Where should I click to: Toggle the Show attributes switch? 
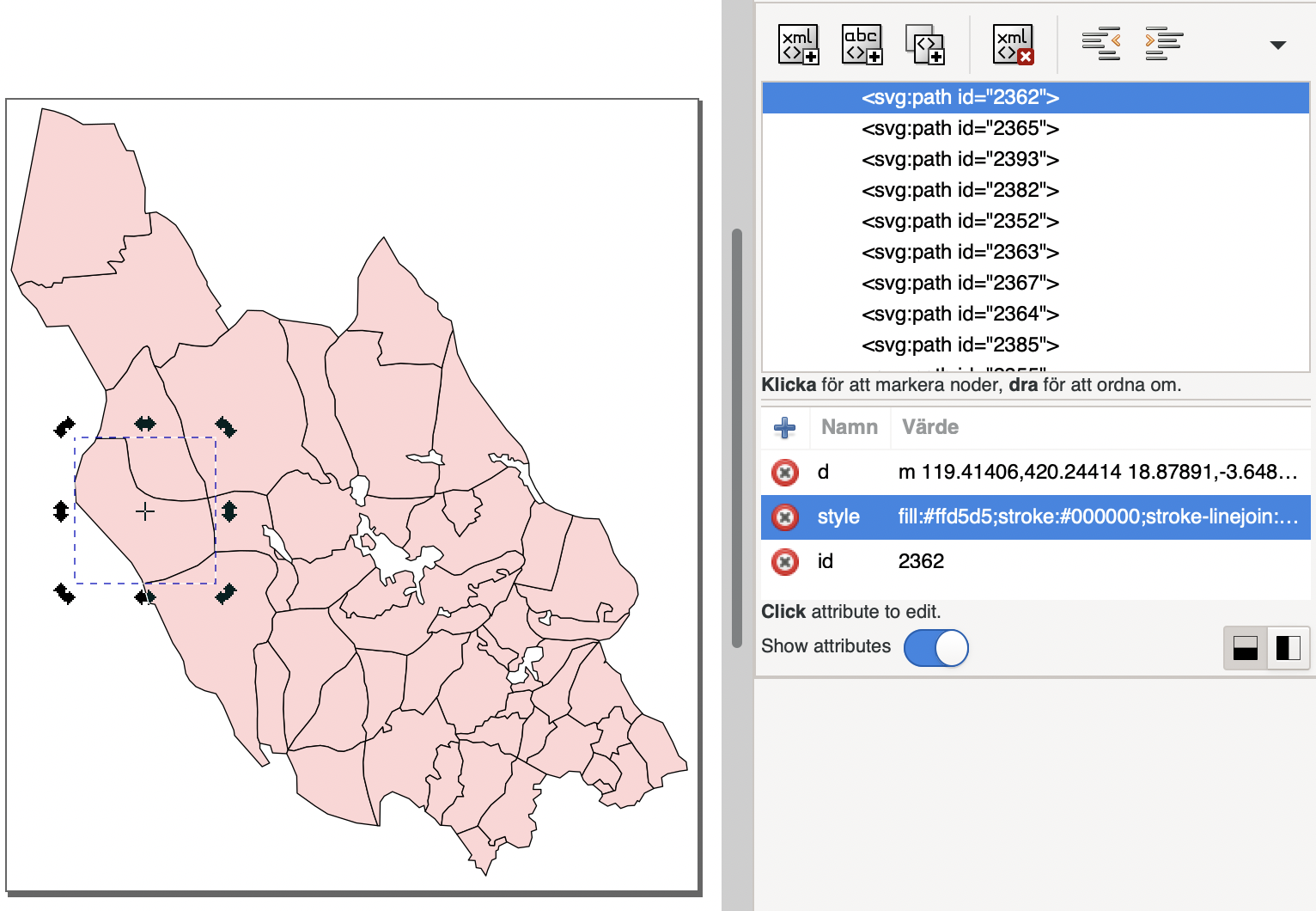point(936,648)
